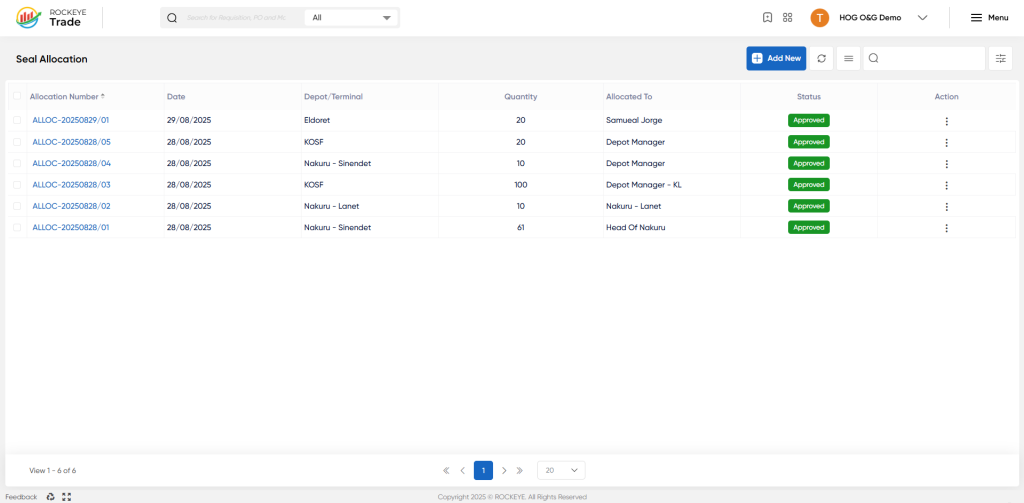Click the Quantity column header
Screen dimensions: 1024x503
point(520,96)
